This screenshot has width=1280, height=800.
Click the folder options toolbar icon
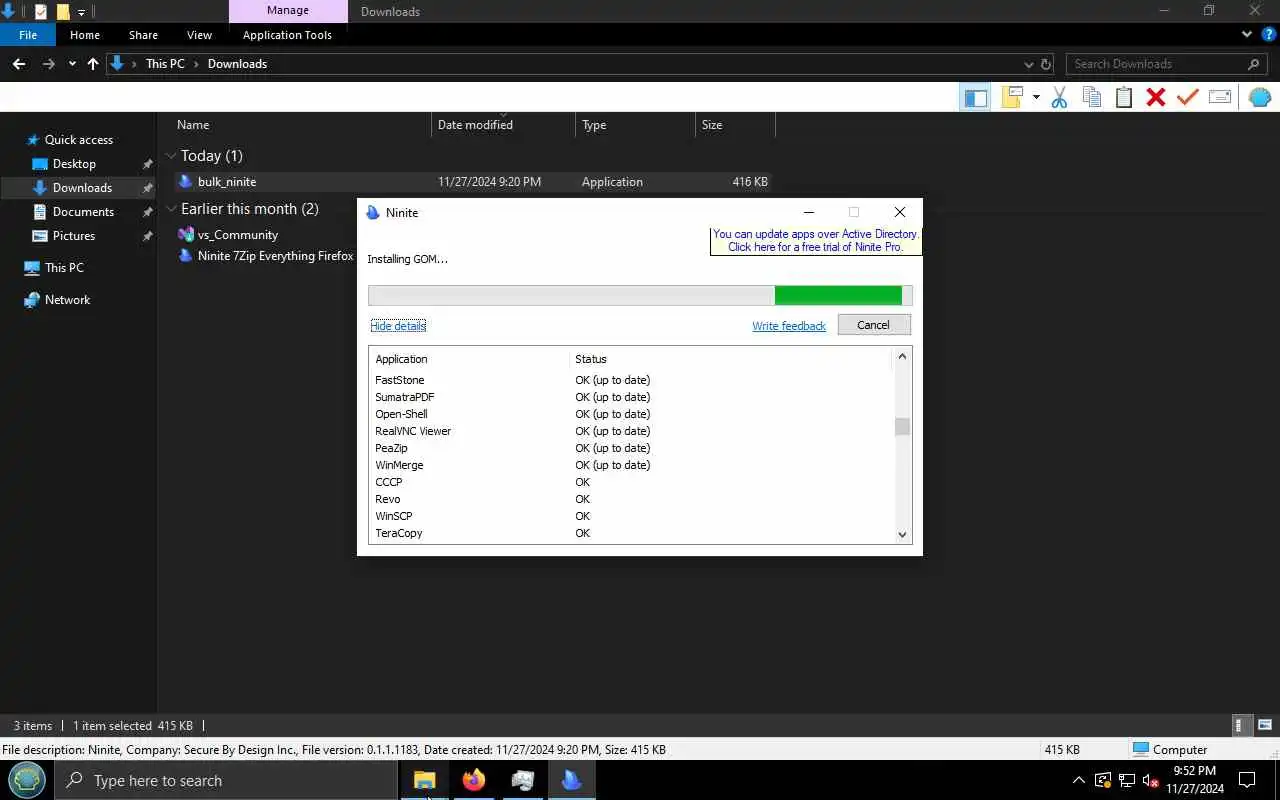pyautogui.click(x=1013, y=97)
